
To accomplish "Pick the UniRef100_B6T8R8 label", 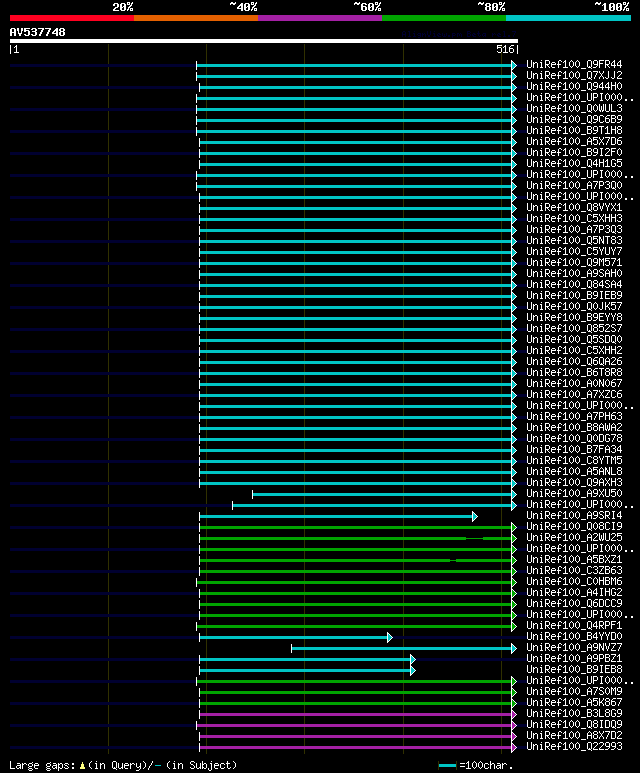I will pyautogui.click(x=574, y=372).
